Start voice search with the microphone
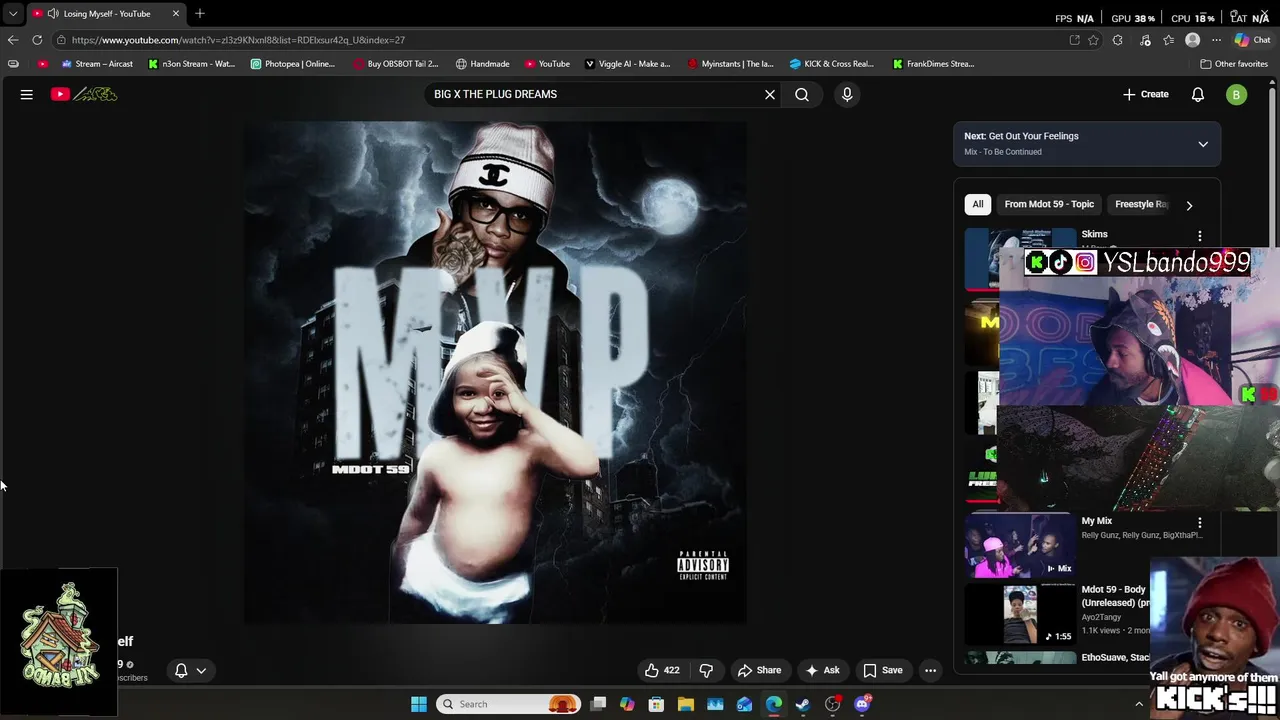The height and width of the screenshot is (720, 1280). pos(847,94)
